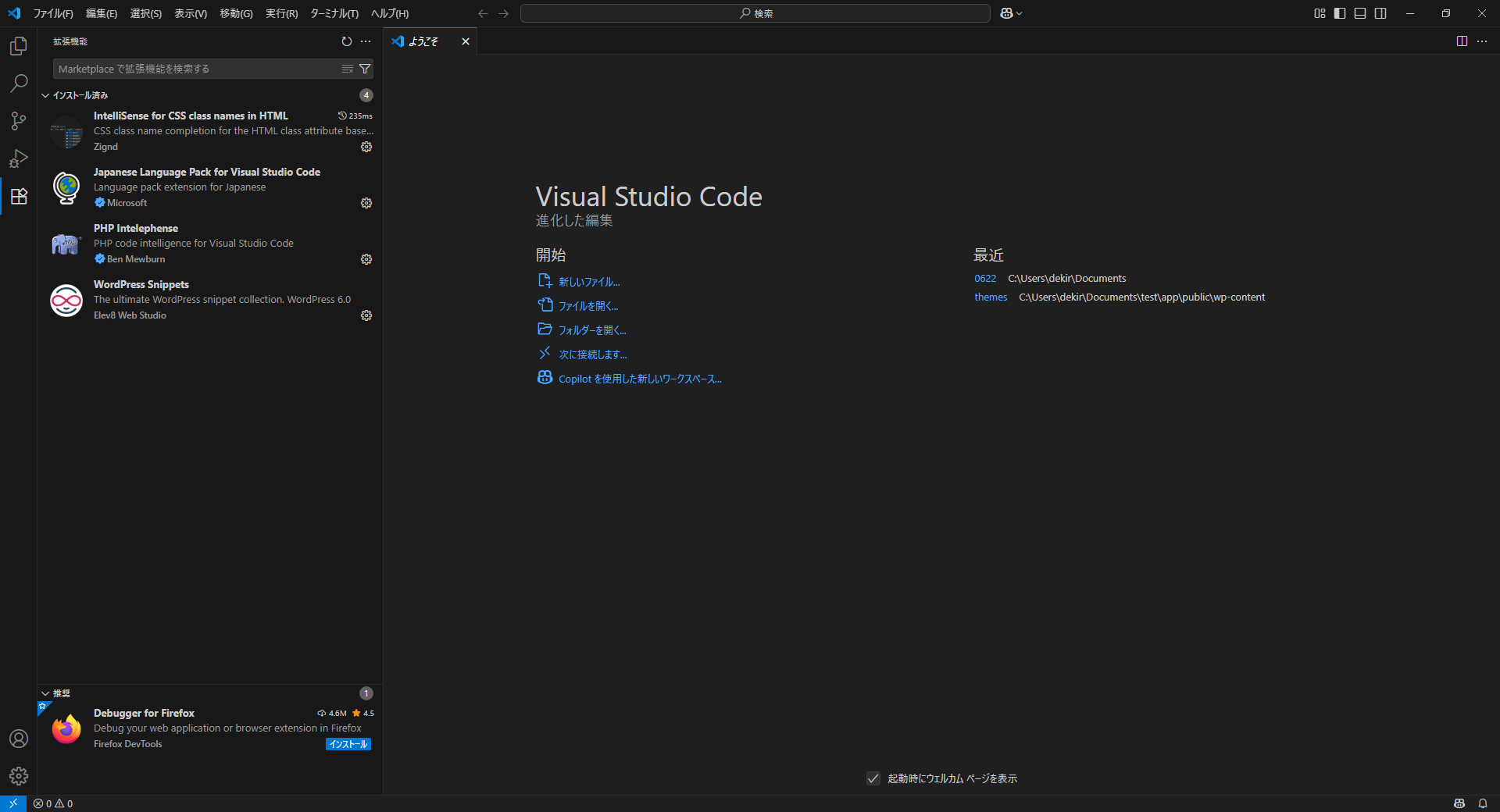This screenshot has height=812, width=1500.
Task: Open the Search view in activity bar
Action: pos(19,84)
